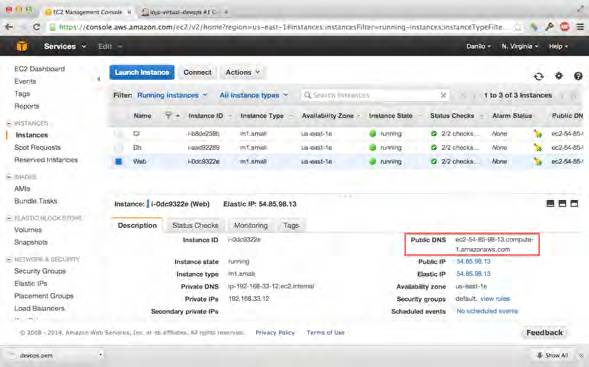Minimize the details pane layout icon
The image size is (589, 367).
point(550,204)
